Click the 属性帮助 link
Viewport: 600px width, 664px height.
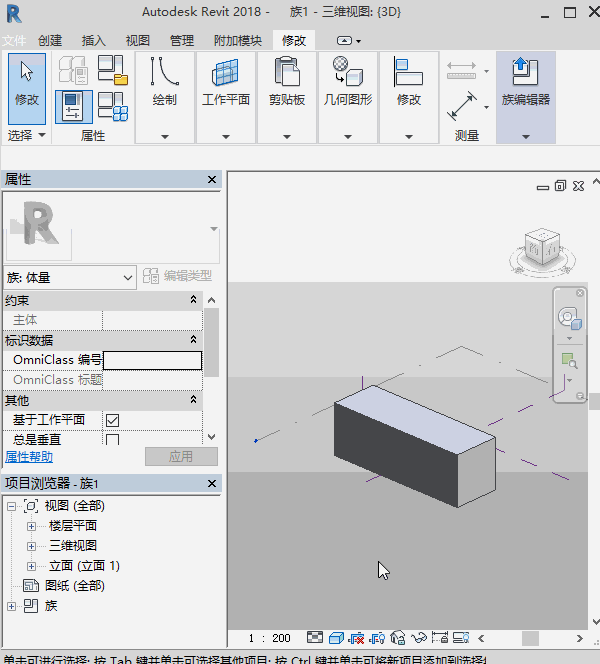29,456
